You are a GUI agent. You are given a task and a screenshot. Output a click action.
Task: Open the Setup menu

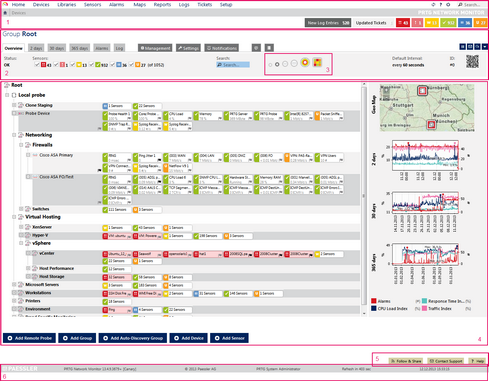tap(226, 5)
